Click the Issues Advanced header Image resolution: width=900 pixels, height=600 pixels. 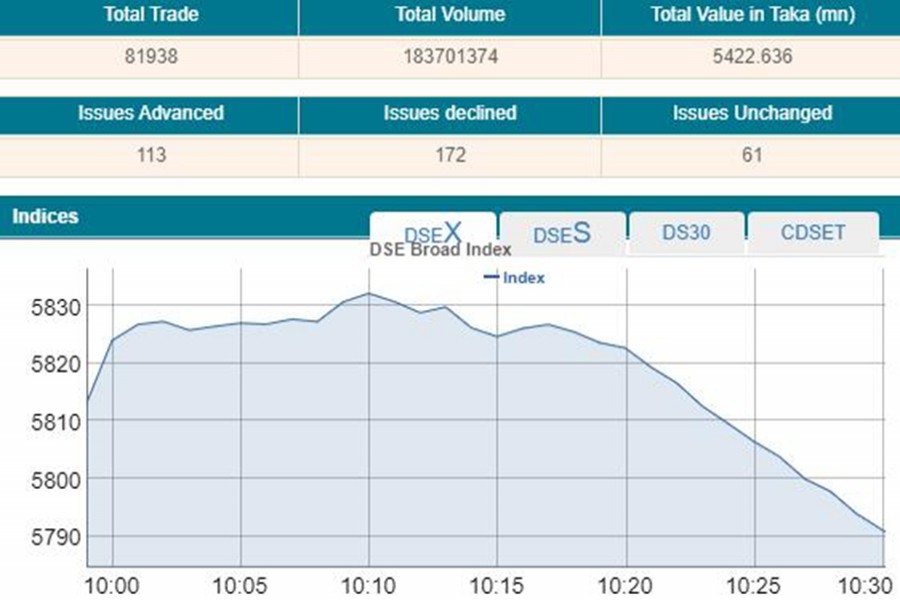[153, 114]
